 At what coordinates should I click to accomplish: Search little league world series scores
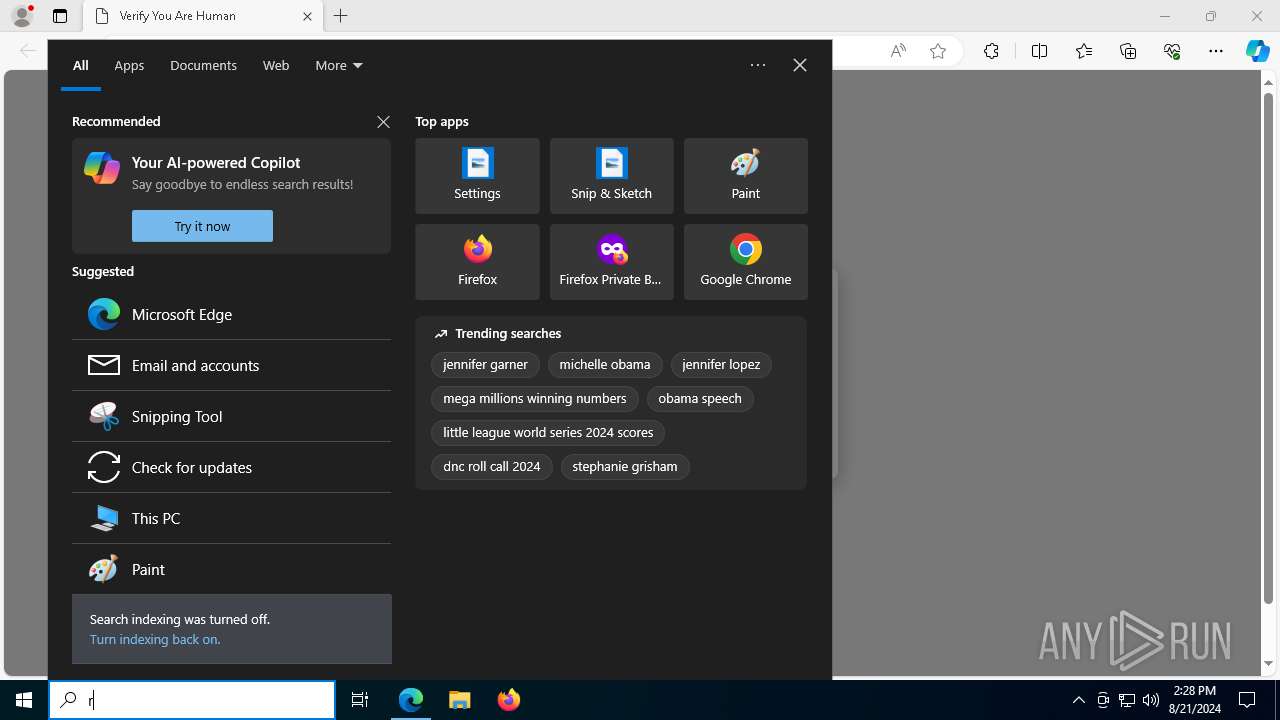(548, 433)
